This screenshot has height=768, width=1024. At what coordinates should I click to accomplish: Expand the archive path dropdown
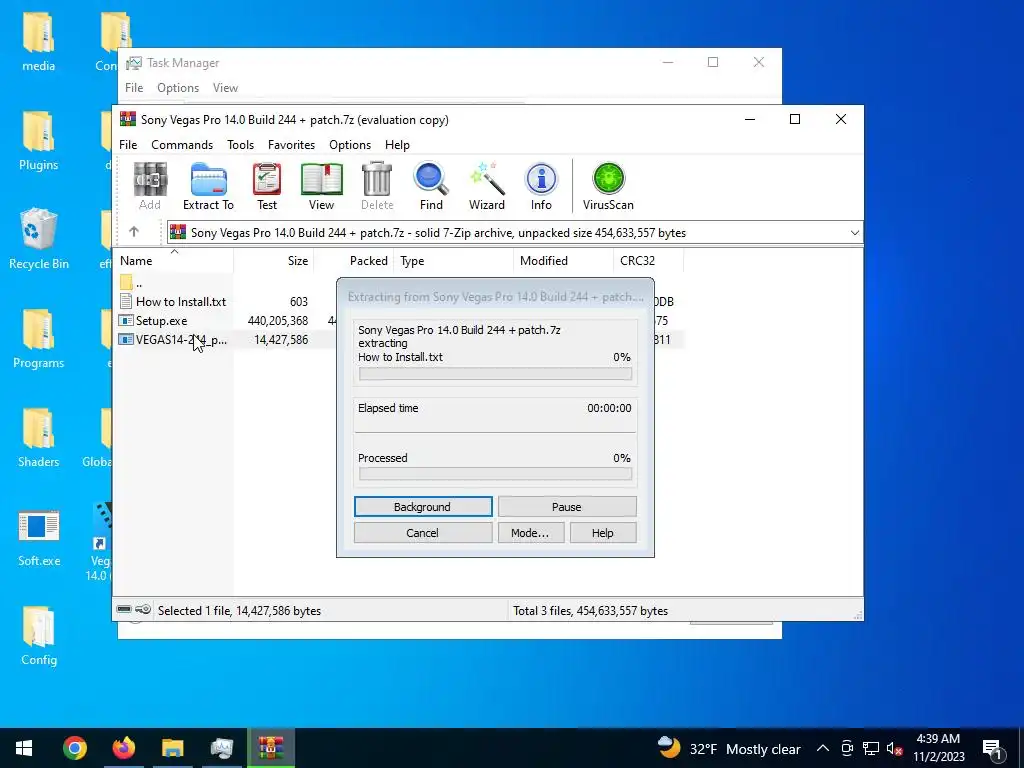[854, 232]
